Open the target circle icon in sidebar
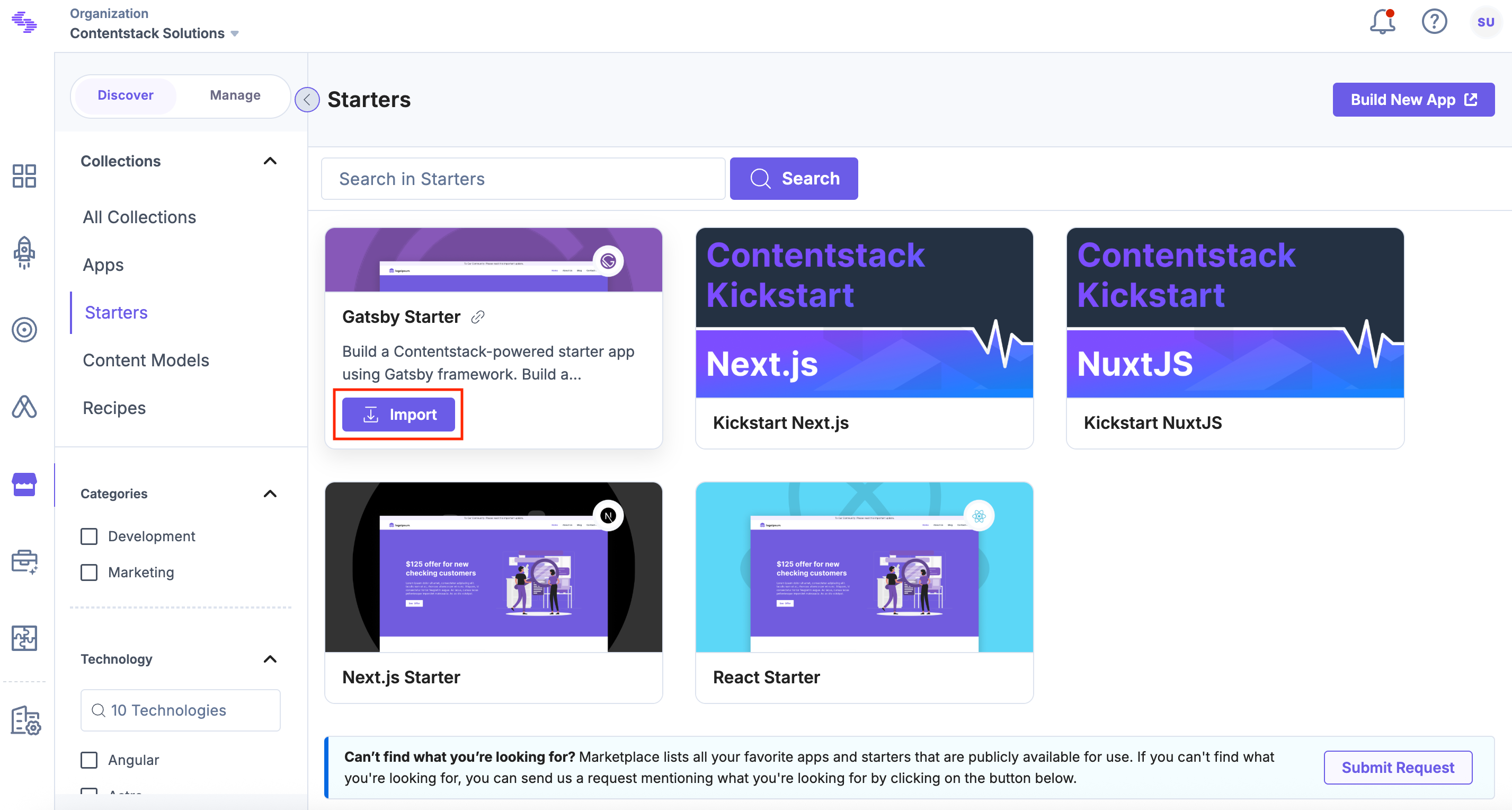Screen dimensions: 1512x810 [x=24, y=330]
